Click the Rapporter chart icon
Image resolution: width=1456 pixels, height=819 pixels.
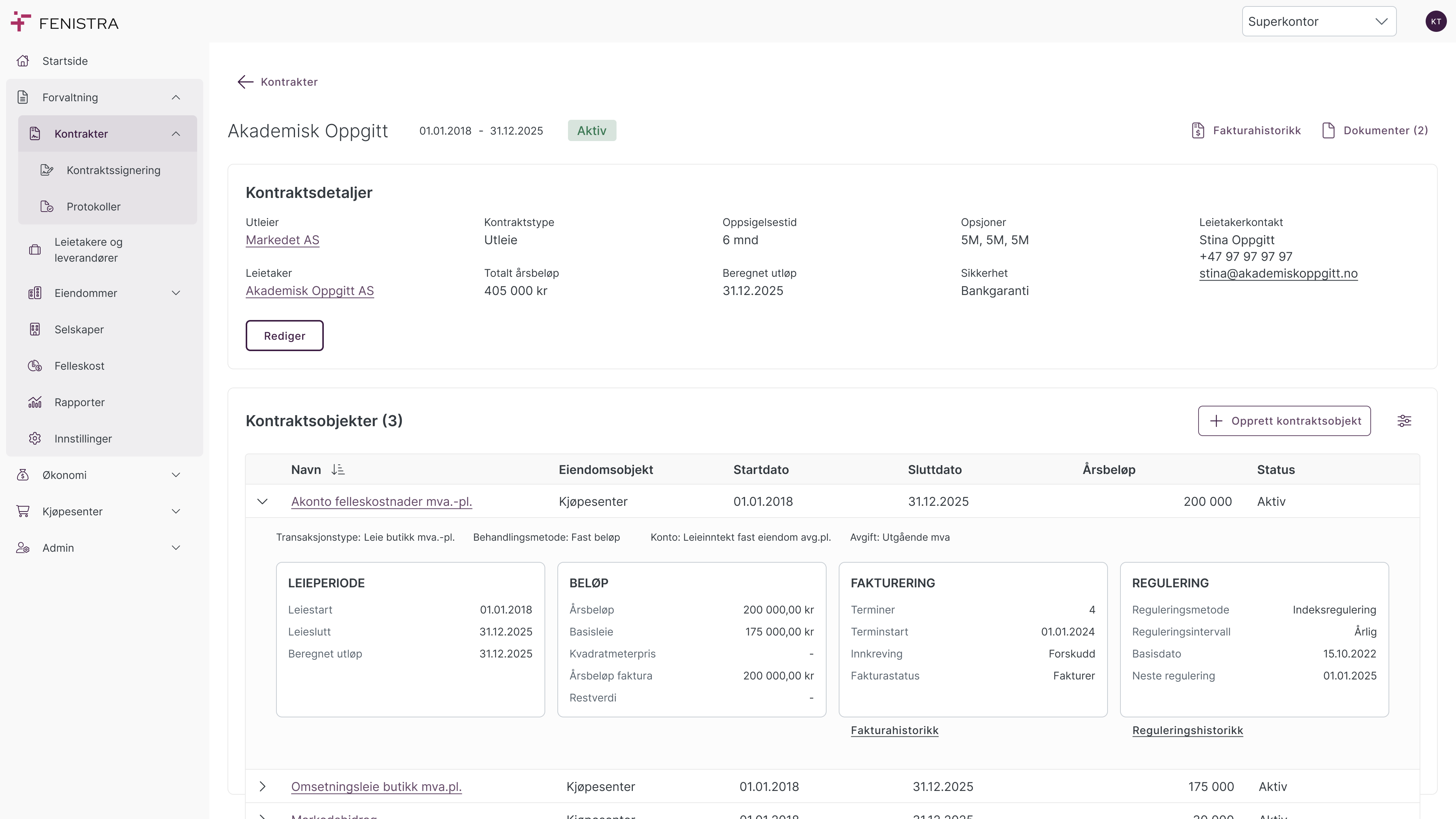point(35,402)
